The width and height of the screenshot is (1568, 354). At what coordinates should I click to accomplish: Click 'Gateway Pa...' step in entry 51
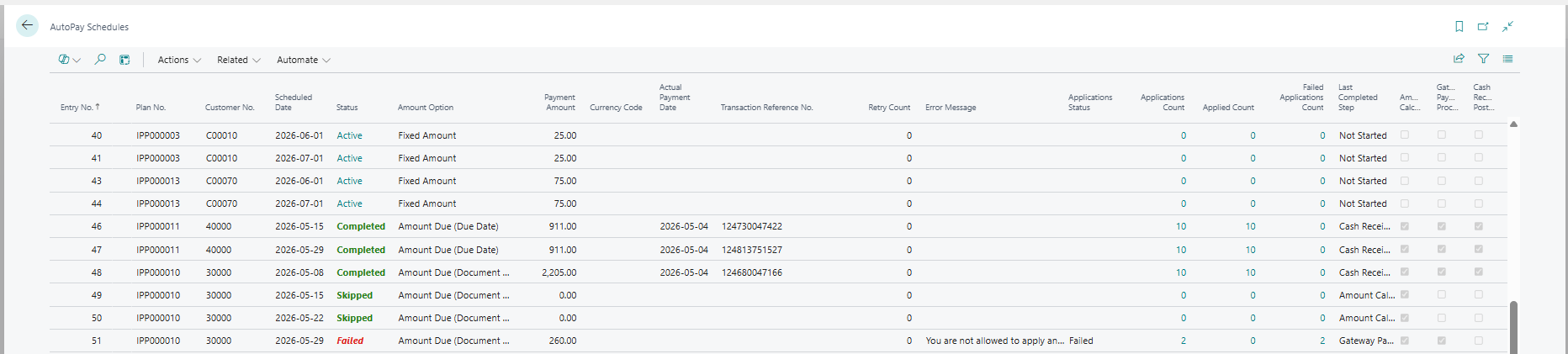point(1366,341)
